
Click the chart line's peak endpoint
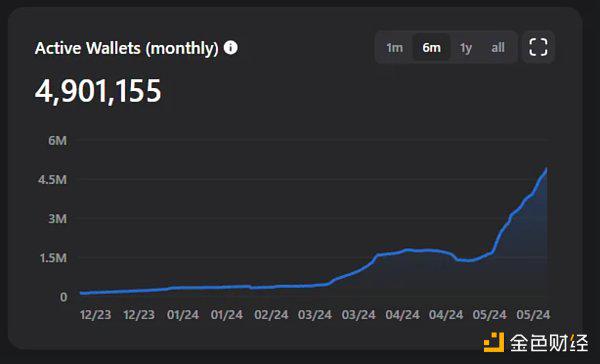546,169
